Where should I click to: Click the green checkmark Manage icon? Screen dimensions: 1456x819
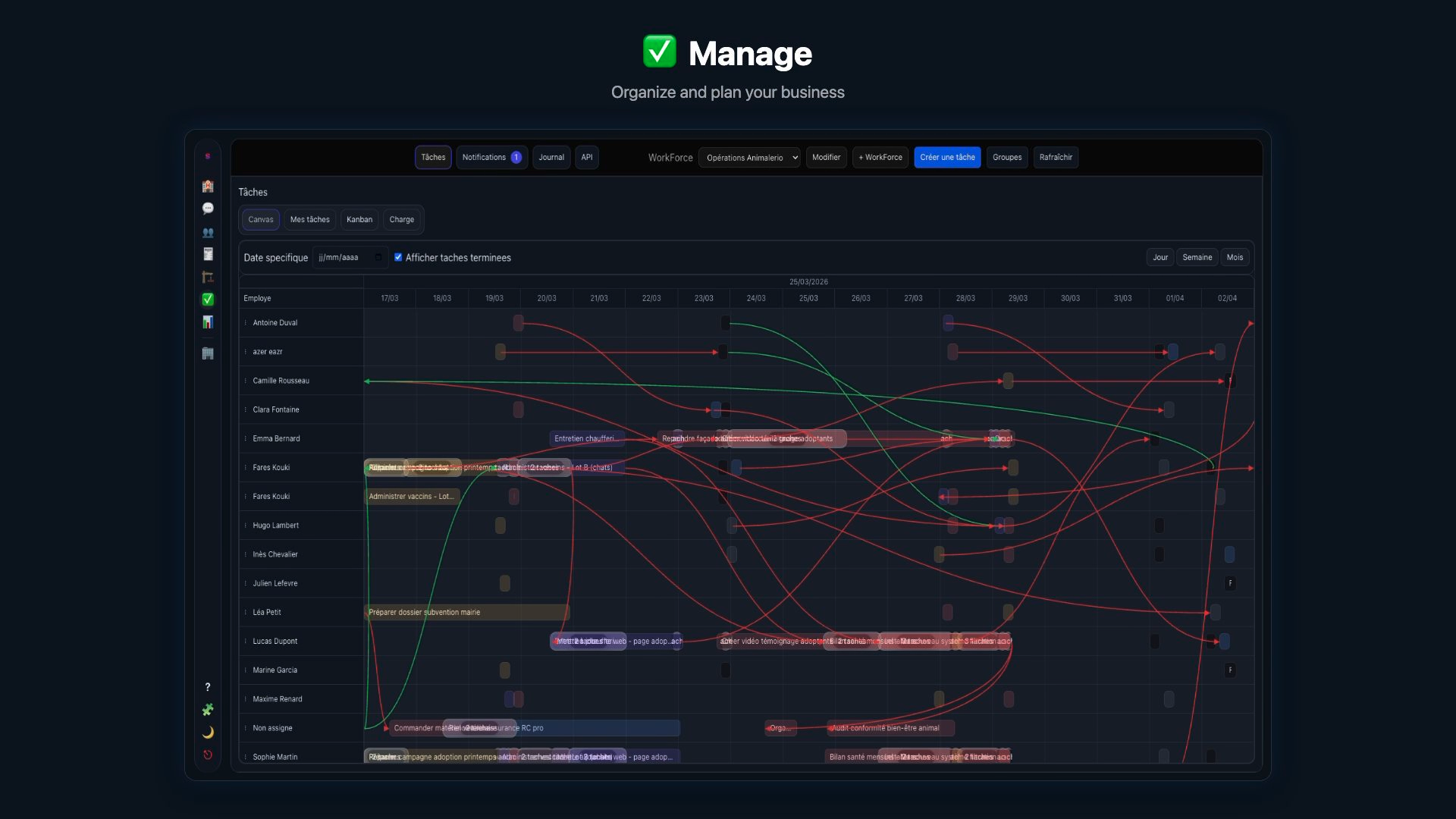208,300
